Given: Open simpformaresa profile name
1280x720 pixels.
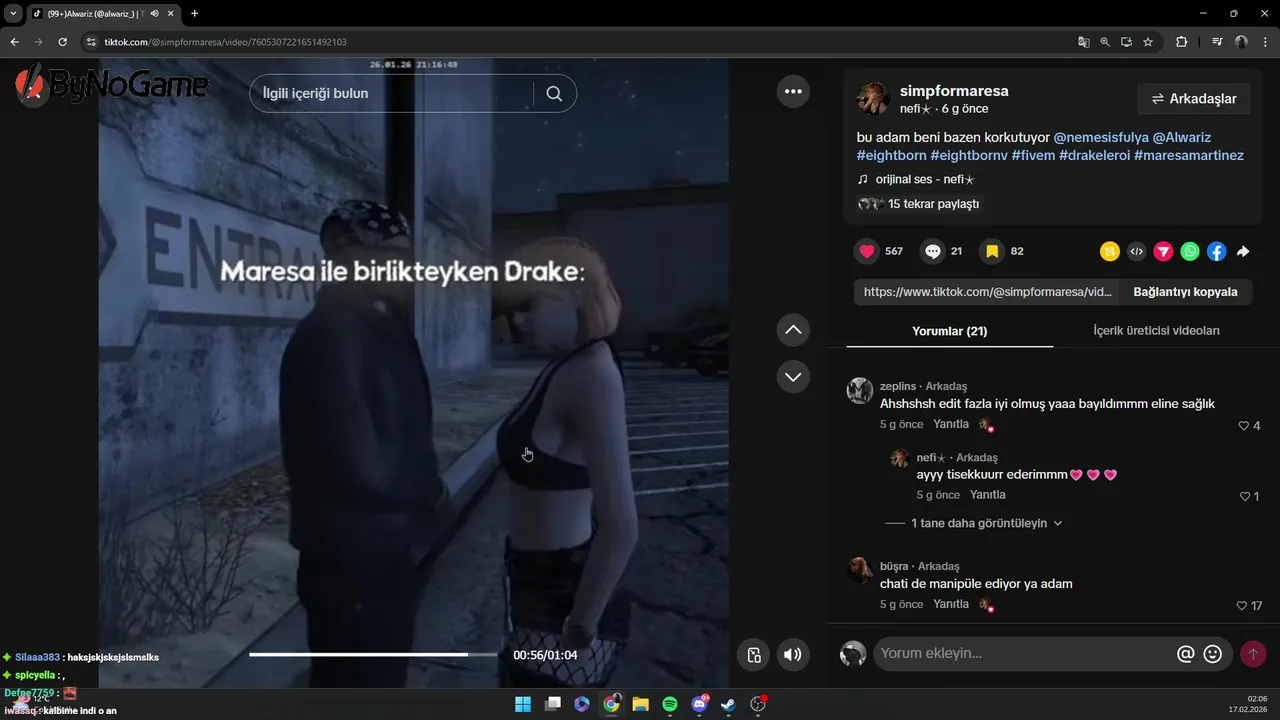Looking at the screenshot, I should (x=954, y=91).
